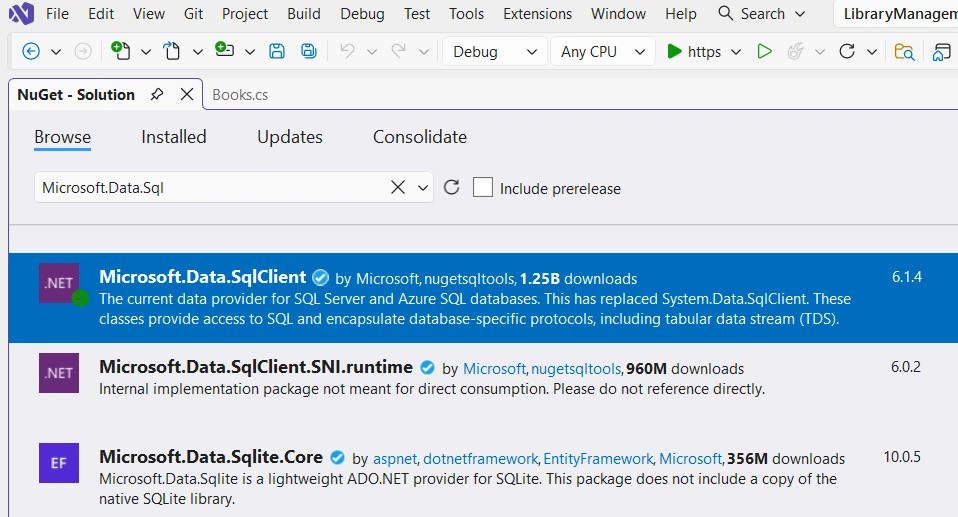Screen dimensions: 958x517
Task: Save the current file with the disk icon
Action: coord(277,52)
